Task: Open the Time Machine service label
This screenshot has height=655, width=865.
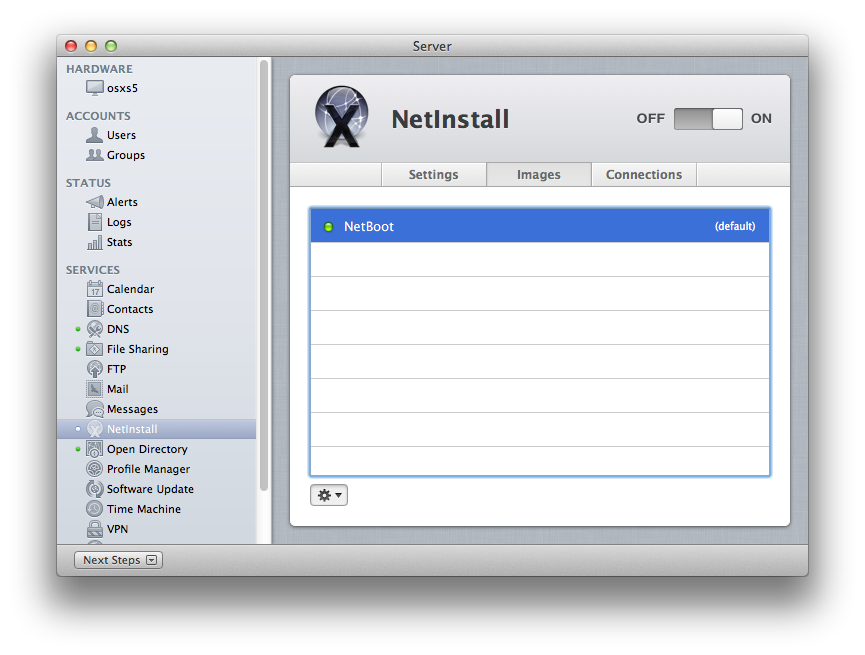Action: click(144, 509)
